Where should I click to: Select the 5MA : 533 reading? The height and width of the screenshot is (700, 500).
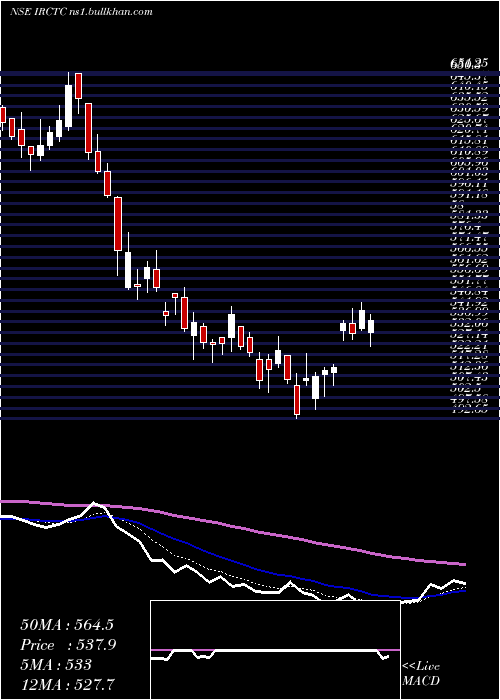(x=56, y=664)
